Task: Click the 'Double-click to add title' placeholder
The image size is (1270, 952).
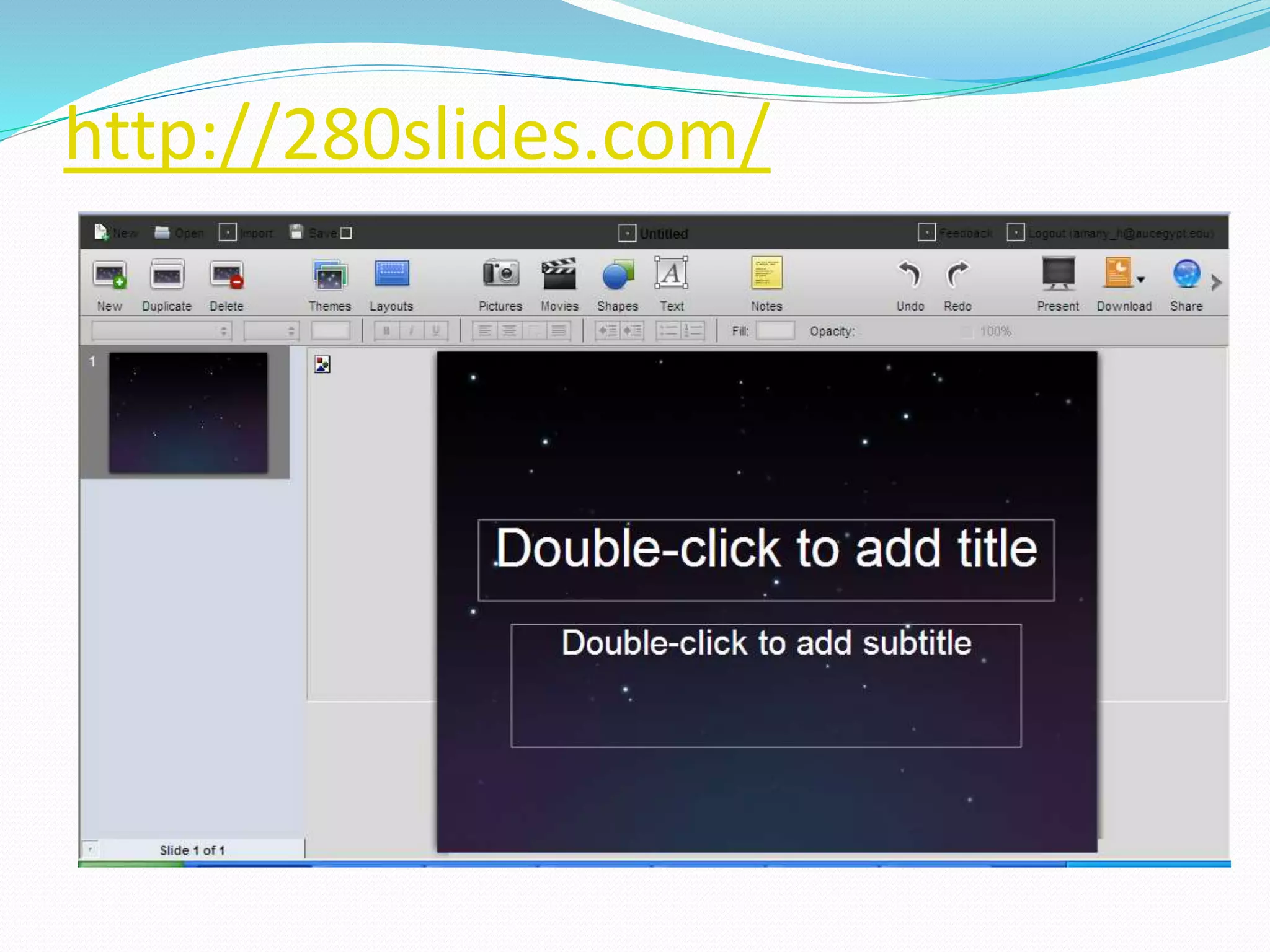Action: [x=766, y=560]
